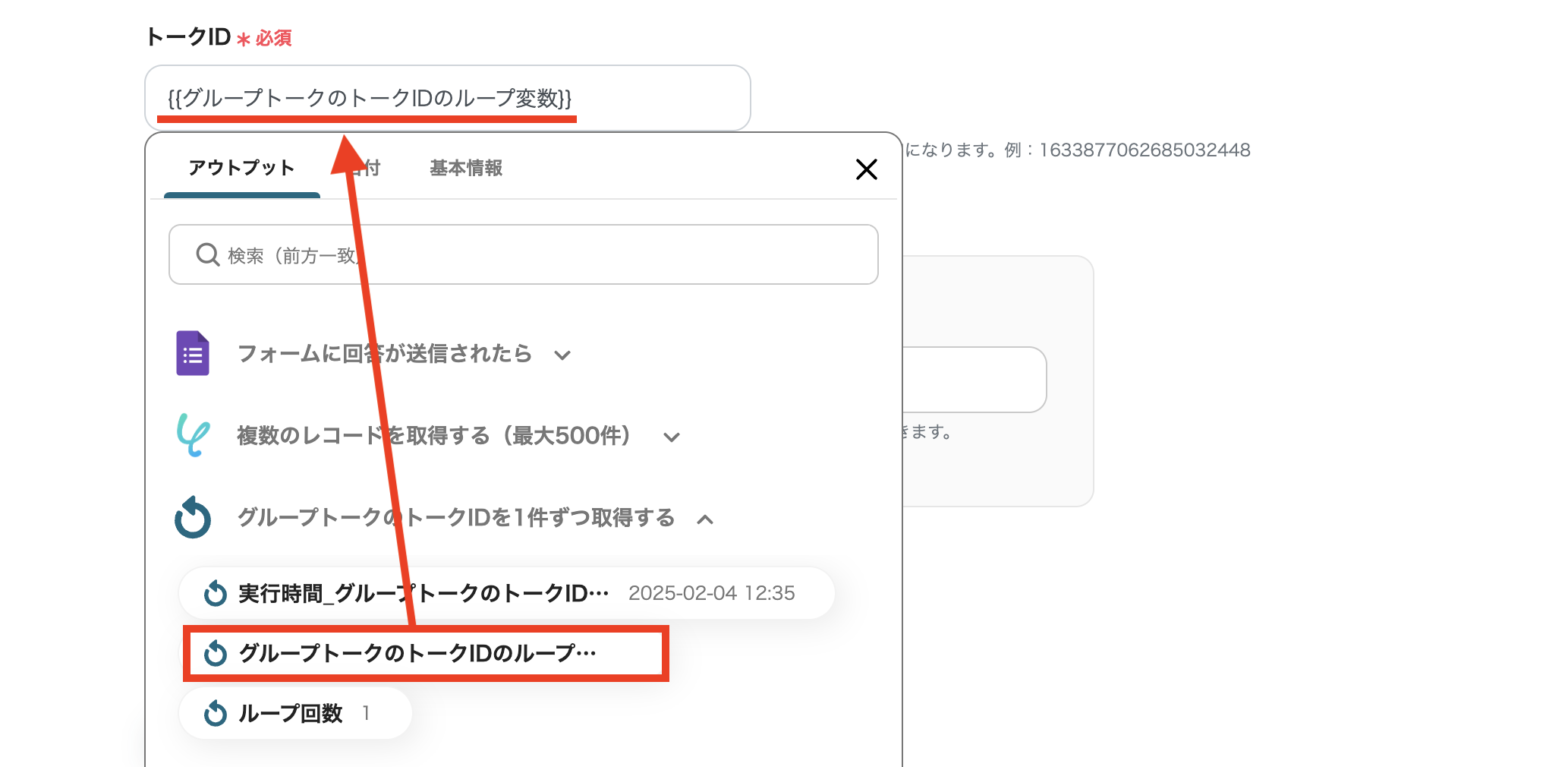Expand 複数のレコードを取得する（最大500件）outputs
The height and width of the screenshot is (767, 1568).
[x=671, y=437]
